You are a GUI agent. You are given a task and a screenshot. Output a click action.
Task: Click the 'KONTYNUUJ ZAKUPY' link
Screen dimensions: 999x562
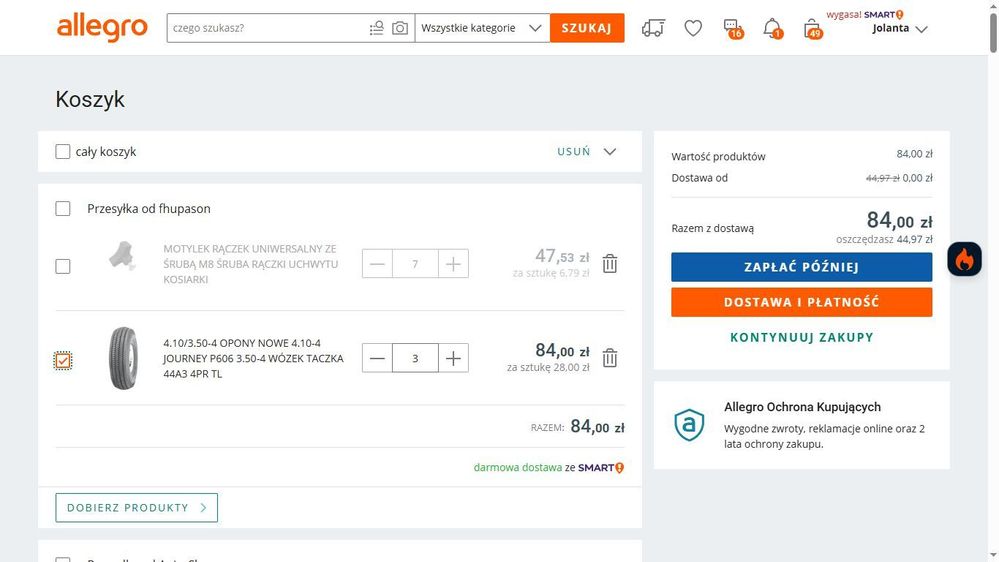[801, 337]
